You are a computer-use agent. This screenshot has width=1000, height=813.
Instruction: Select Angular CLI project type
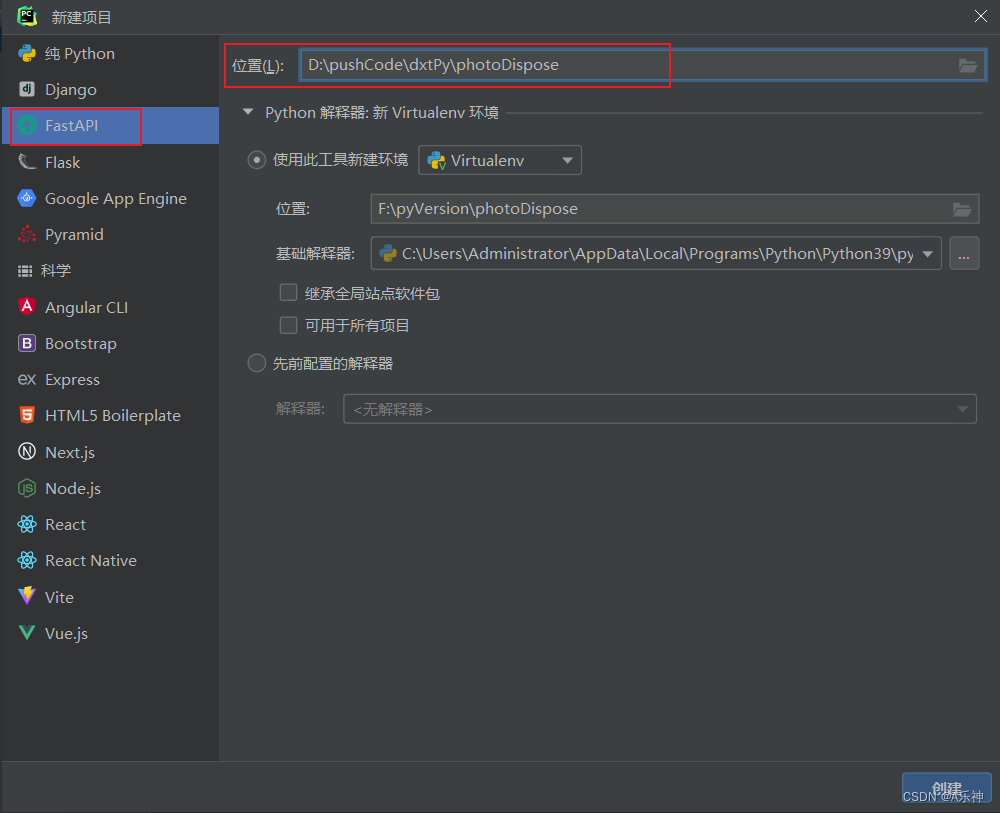coord(86,307)
